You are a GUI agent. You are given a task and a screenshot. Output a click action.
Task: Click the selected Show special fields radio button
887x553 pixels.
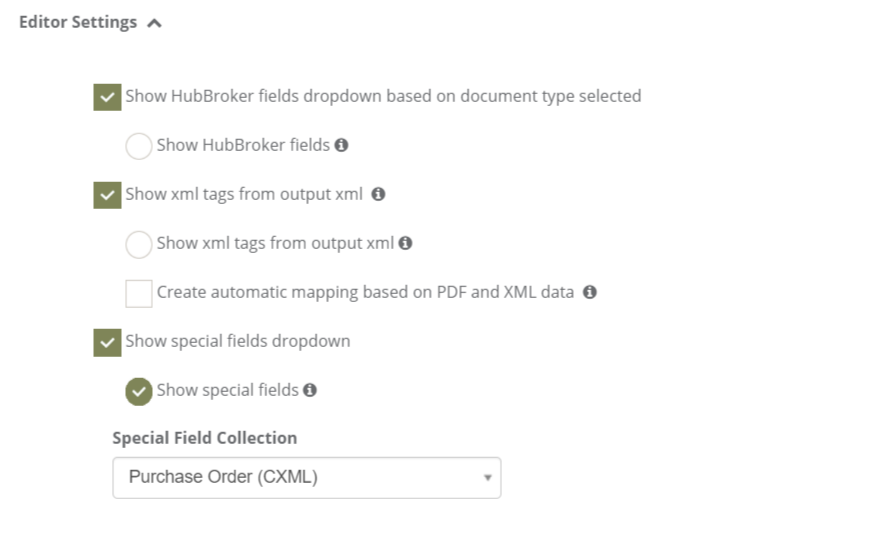coord(139,391)
